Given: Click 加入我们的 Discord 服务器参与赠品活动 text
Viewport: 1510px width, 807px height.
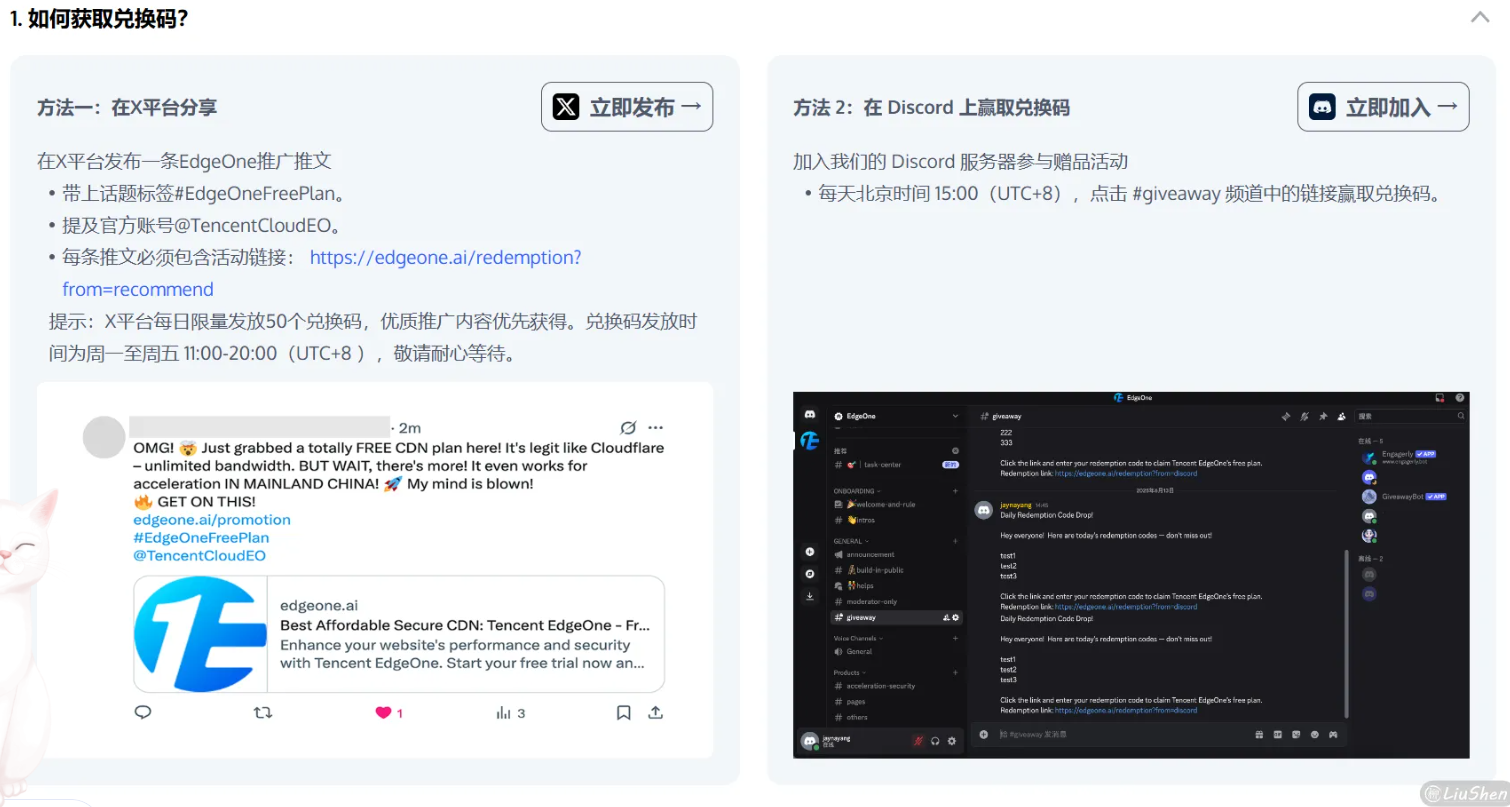Looking at the screenshot, I should [960, 162].
